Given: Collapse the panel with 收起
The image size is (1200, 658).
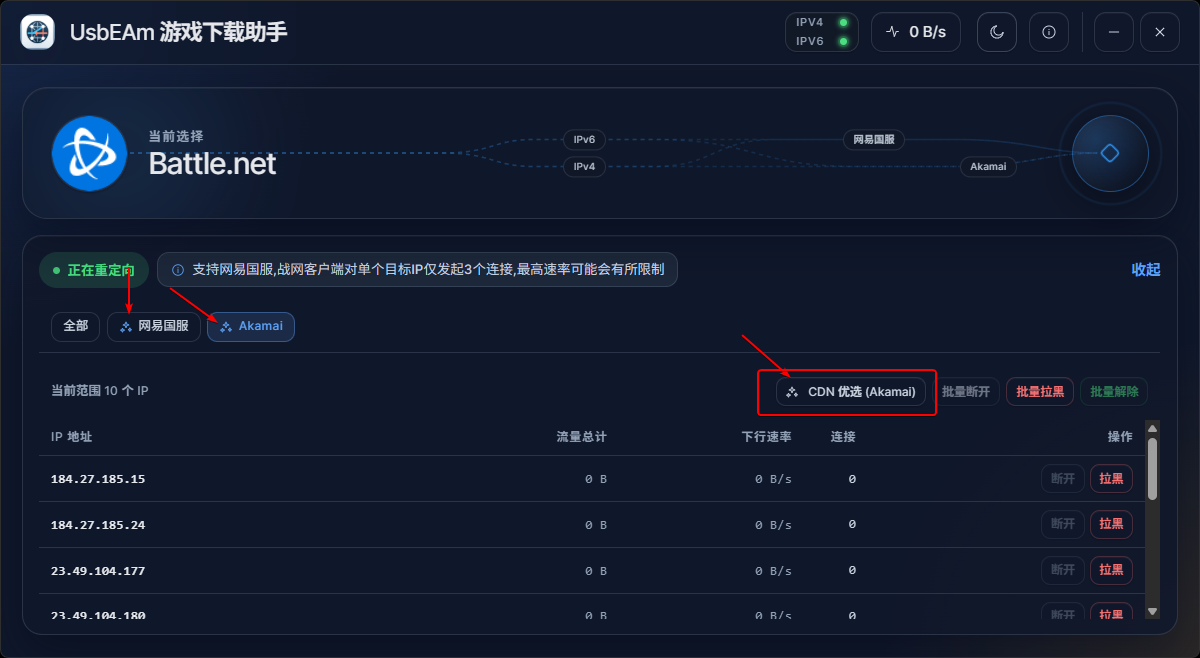Looking at the screenshot, I should tap(1145, 270).
